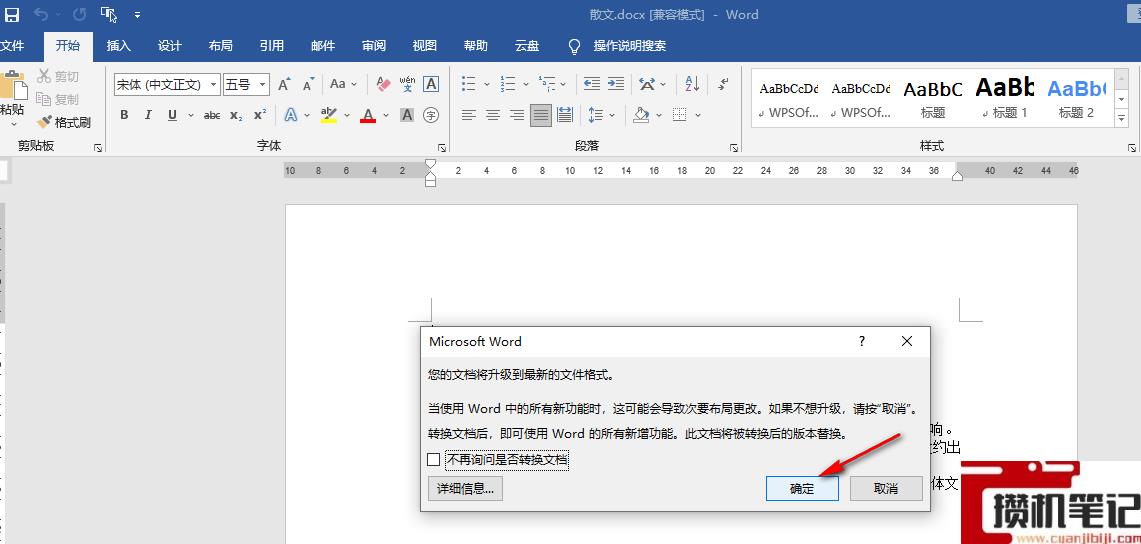Screen dimensions: 1141x544
Task: Apply a bullet list
Action: click(469, 84)
